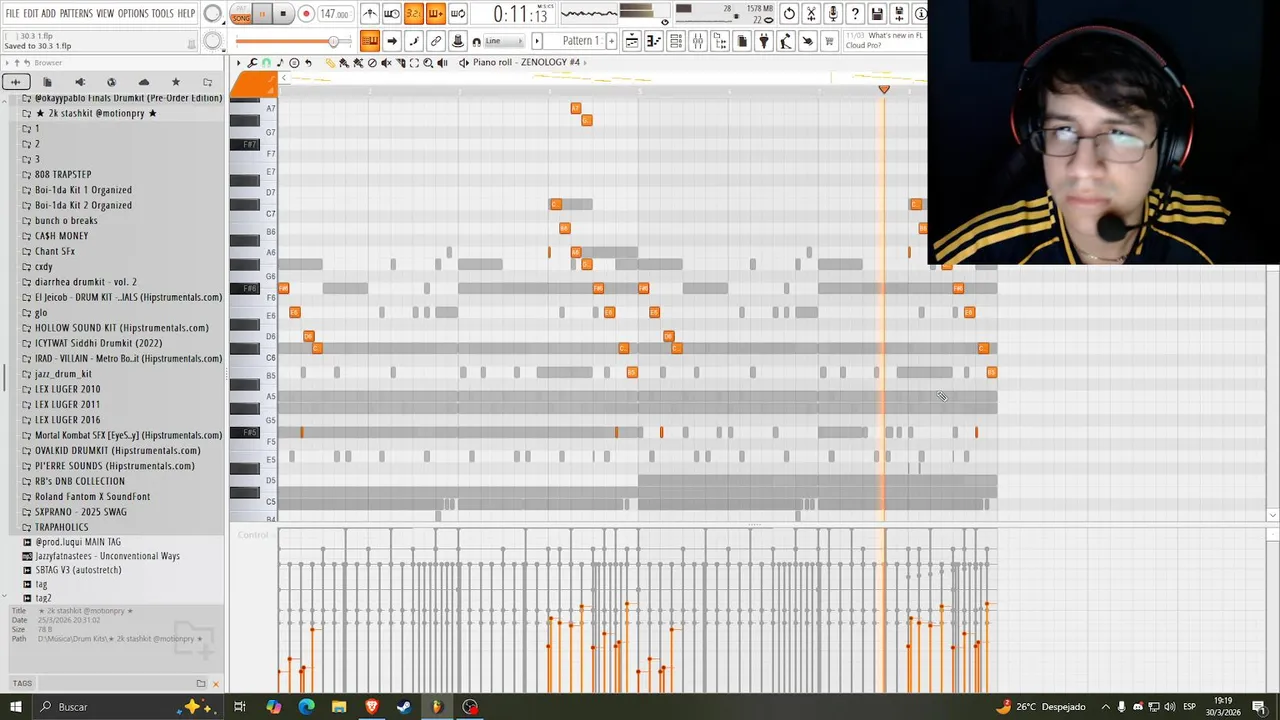Select the browser cloud tab

(144, 82)
